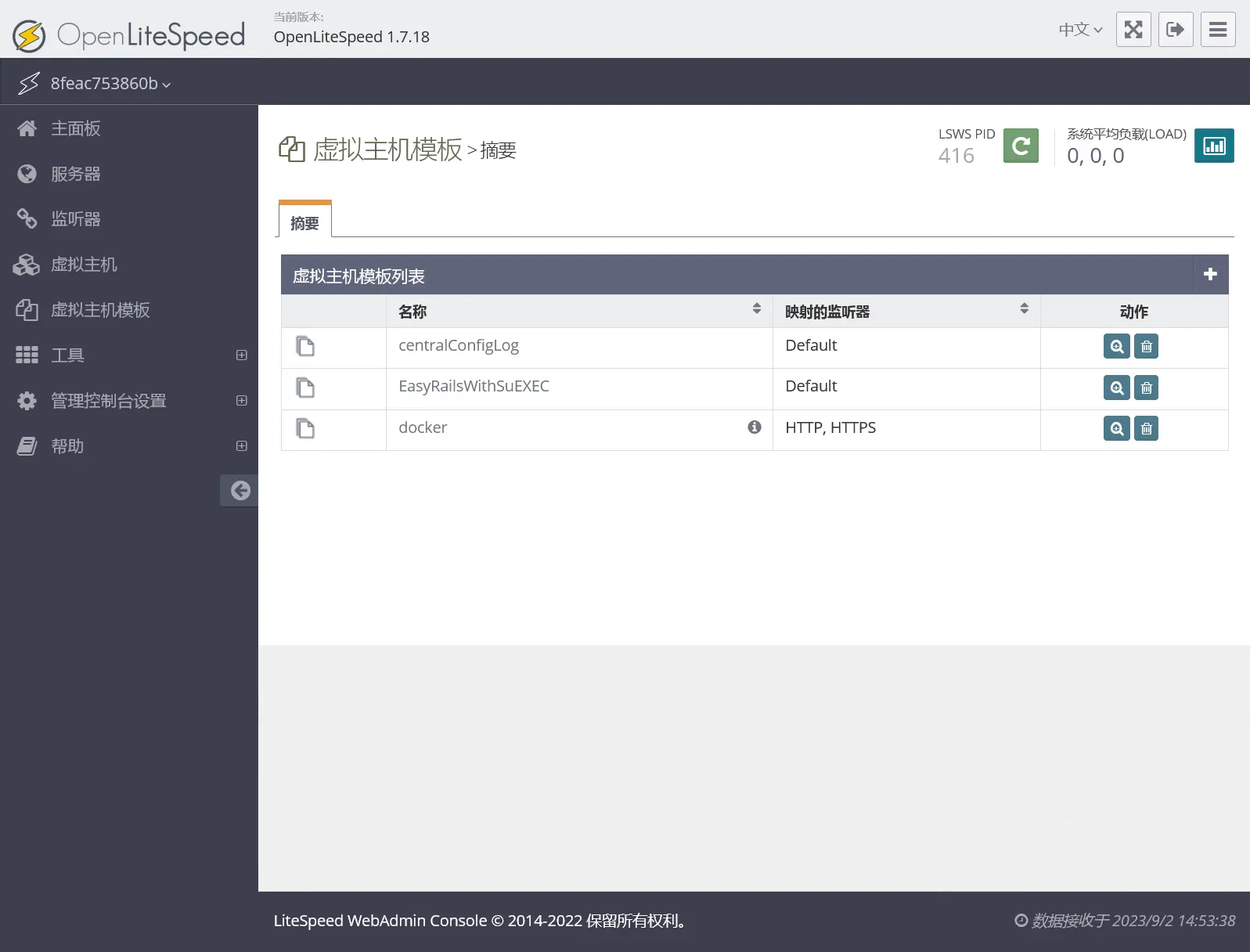
Task: Delete EasyRailsWithSuEXEC with trash icon
Action: [1146, 388]
